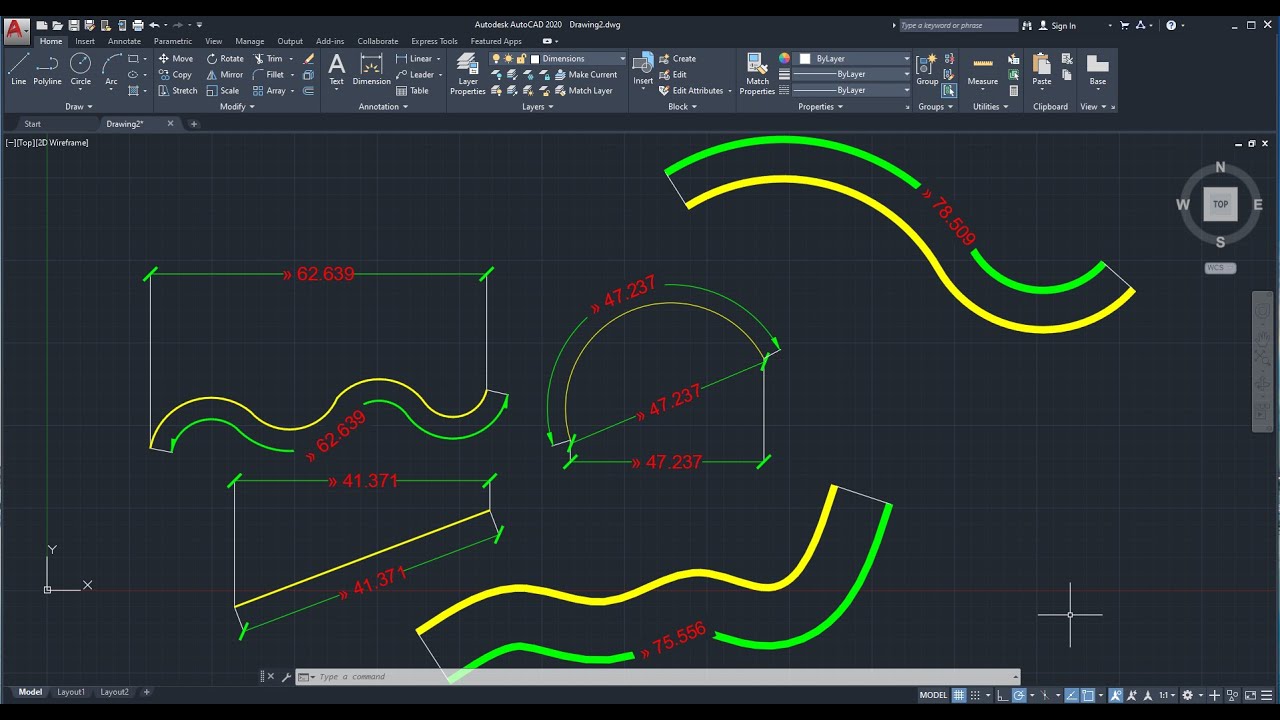
Task: Pick the Circle tool
Action: click(x=81, y=69)
